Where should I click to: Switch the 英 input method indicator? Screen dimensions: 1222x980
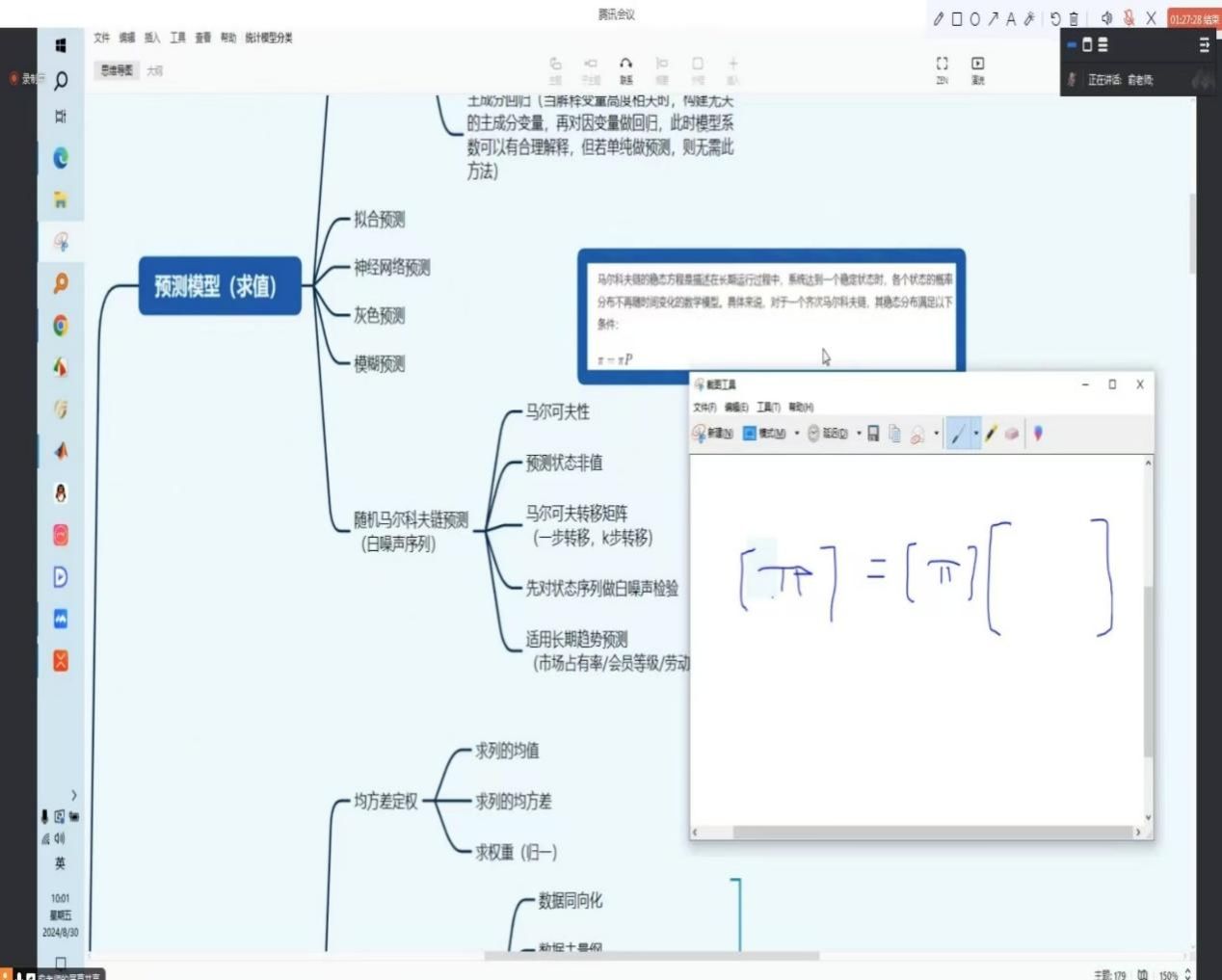tap(60, 863)
